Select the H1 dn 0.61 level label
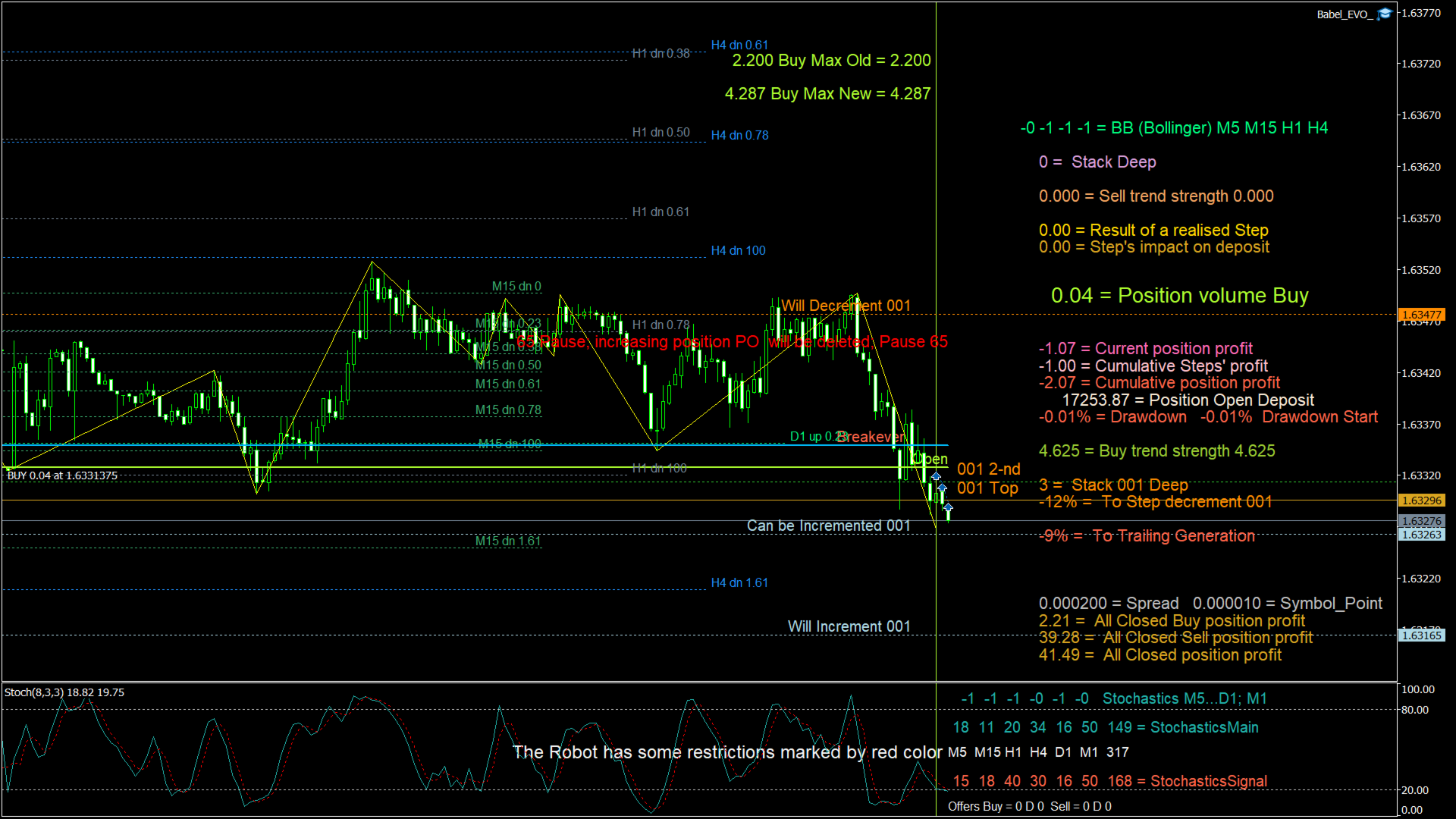The image size is (1456, 819). point(661,212)
